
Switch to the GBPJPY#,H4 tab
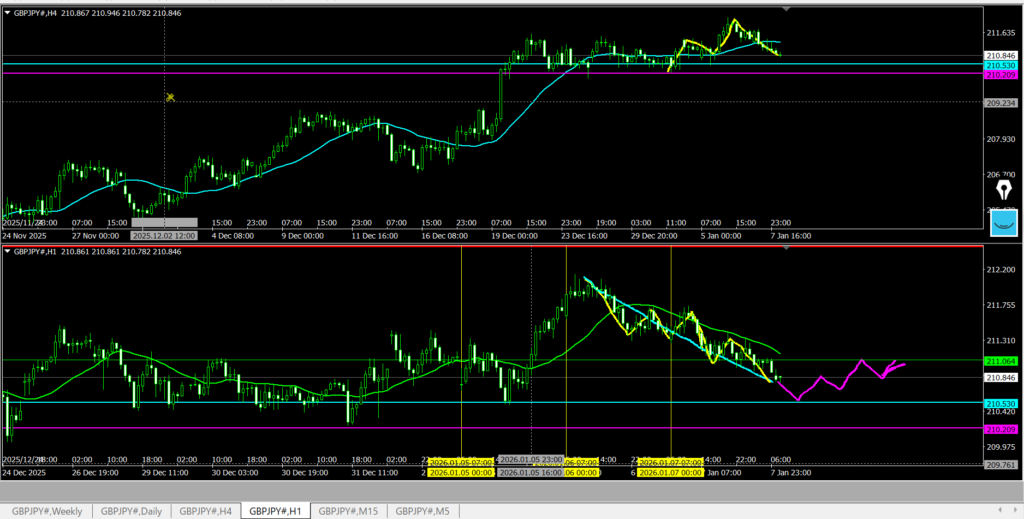pyautogui.click(x=207, y=511)
